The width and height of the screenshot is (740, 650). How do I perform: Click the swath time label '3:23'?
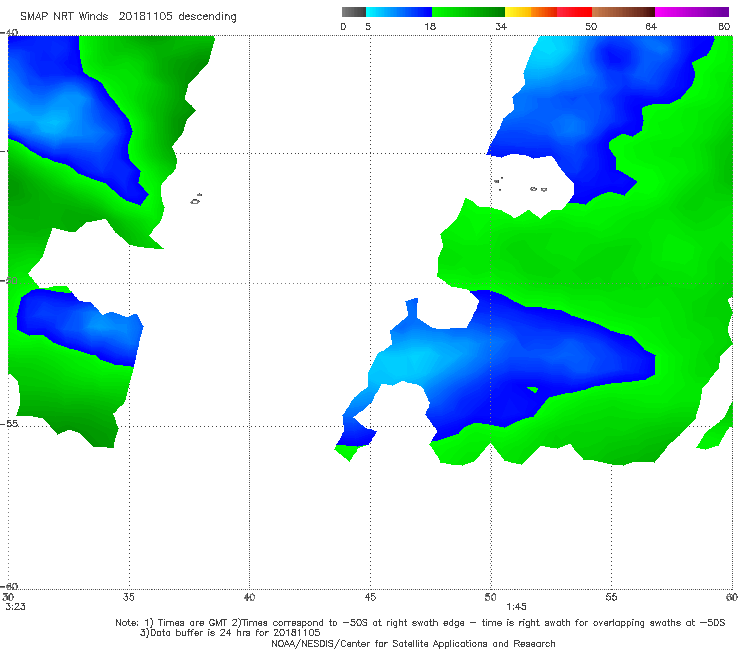tap(16, 607)
